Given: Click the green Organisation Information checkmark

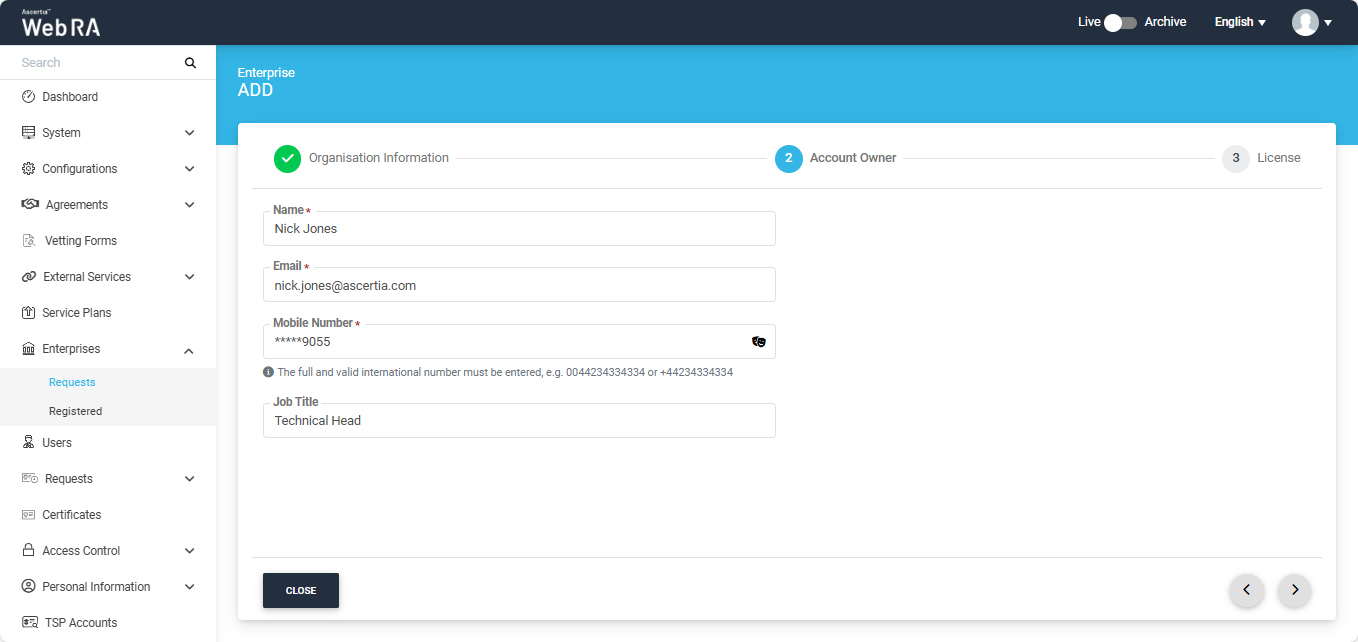Looking at the screenshot, I should 287,159.
